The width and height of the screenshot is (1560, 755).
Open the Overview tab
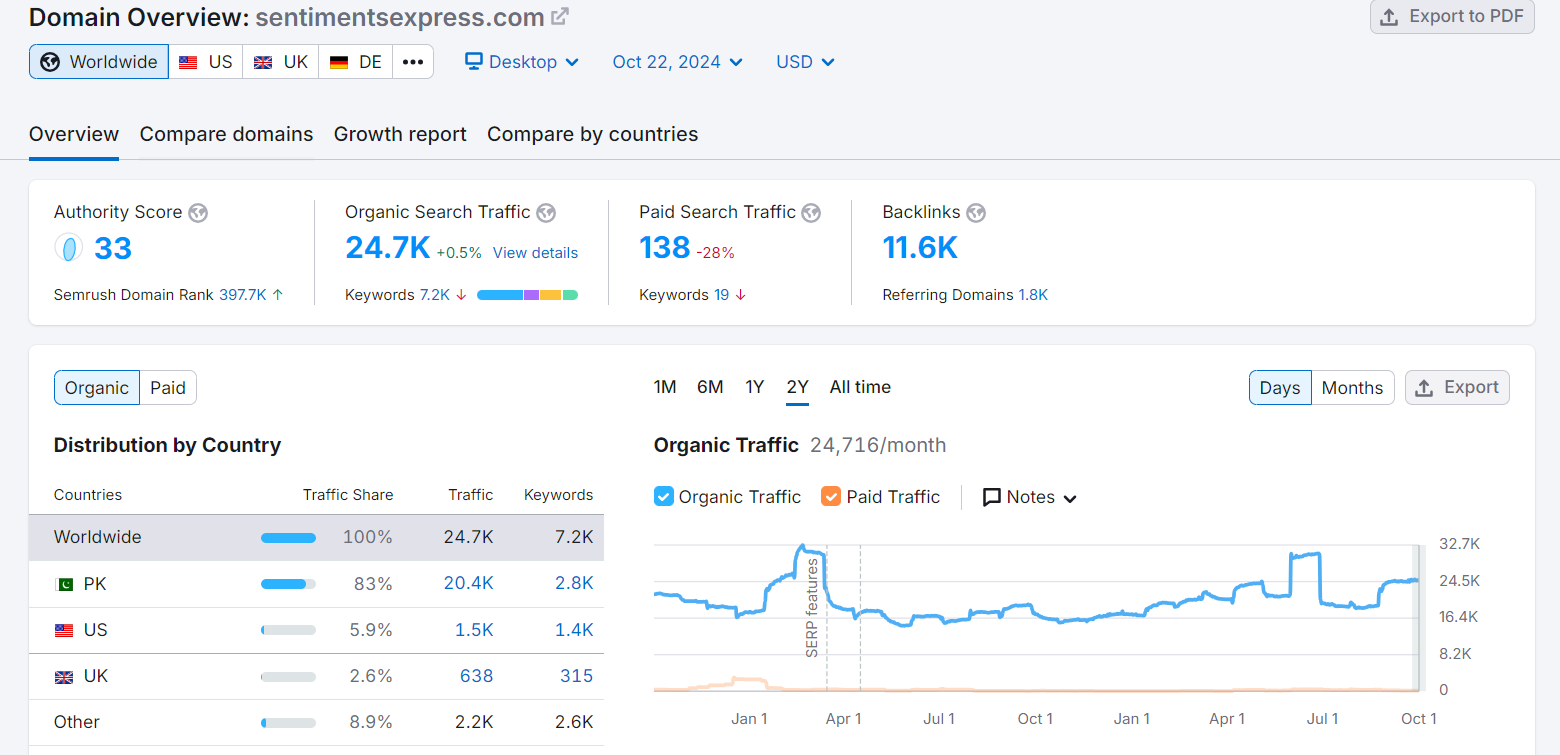tap(74, 134)
